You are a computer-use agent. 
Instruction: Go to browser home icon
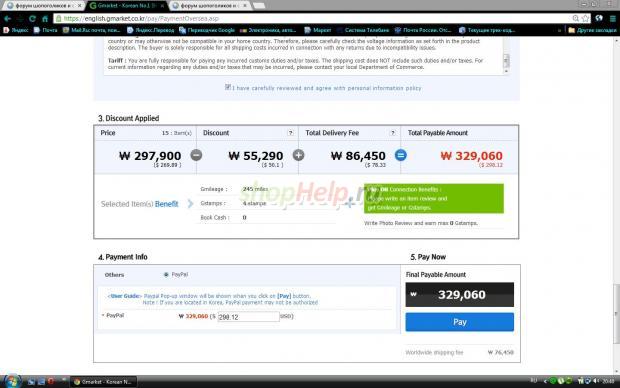(45, 19)
